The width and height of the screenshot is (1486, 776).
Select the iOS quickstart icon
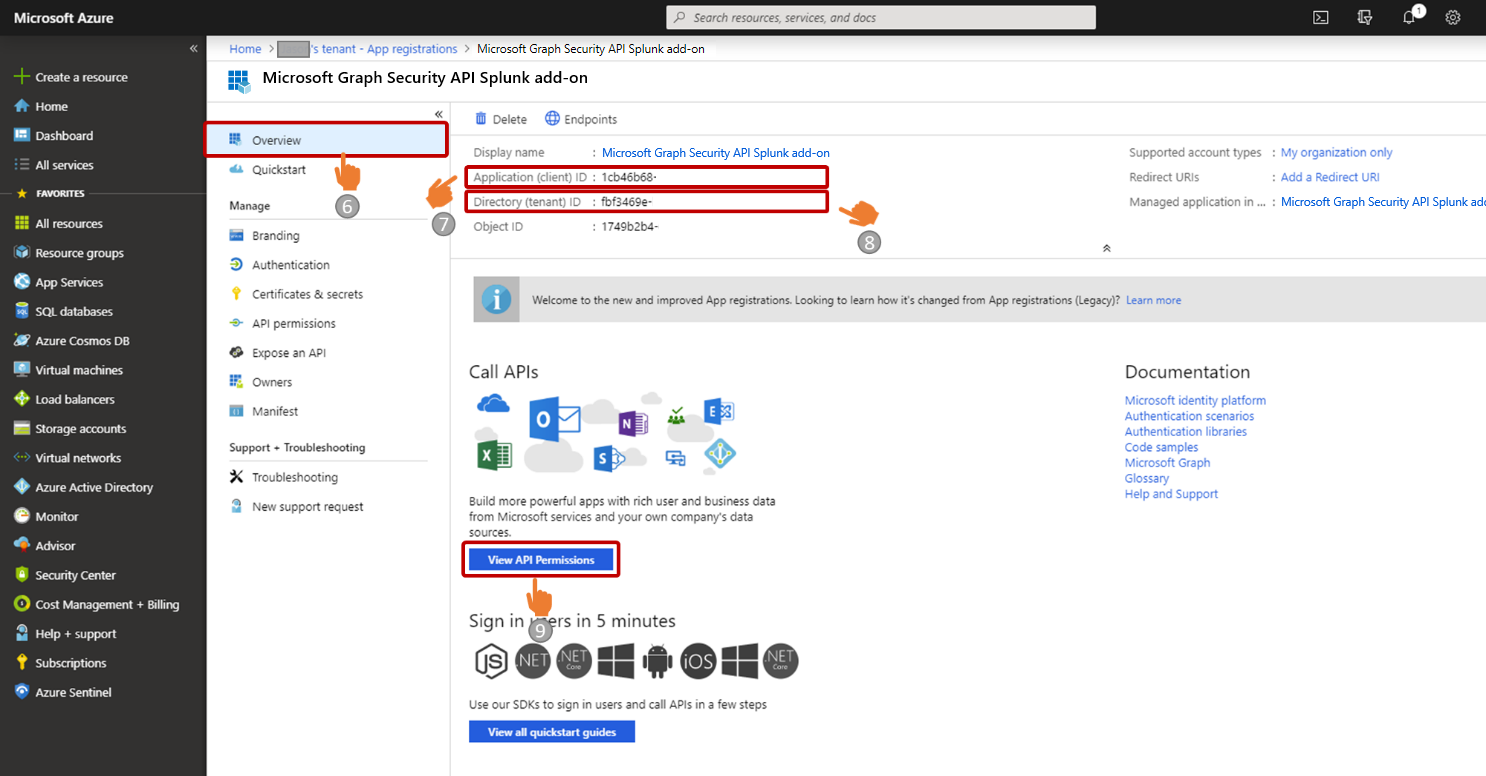(x=698, y=661)
